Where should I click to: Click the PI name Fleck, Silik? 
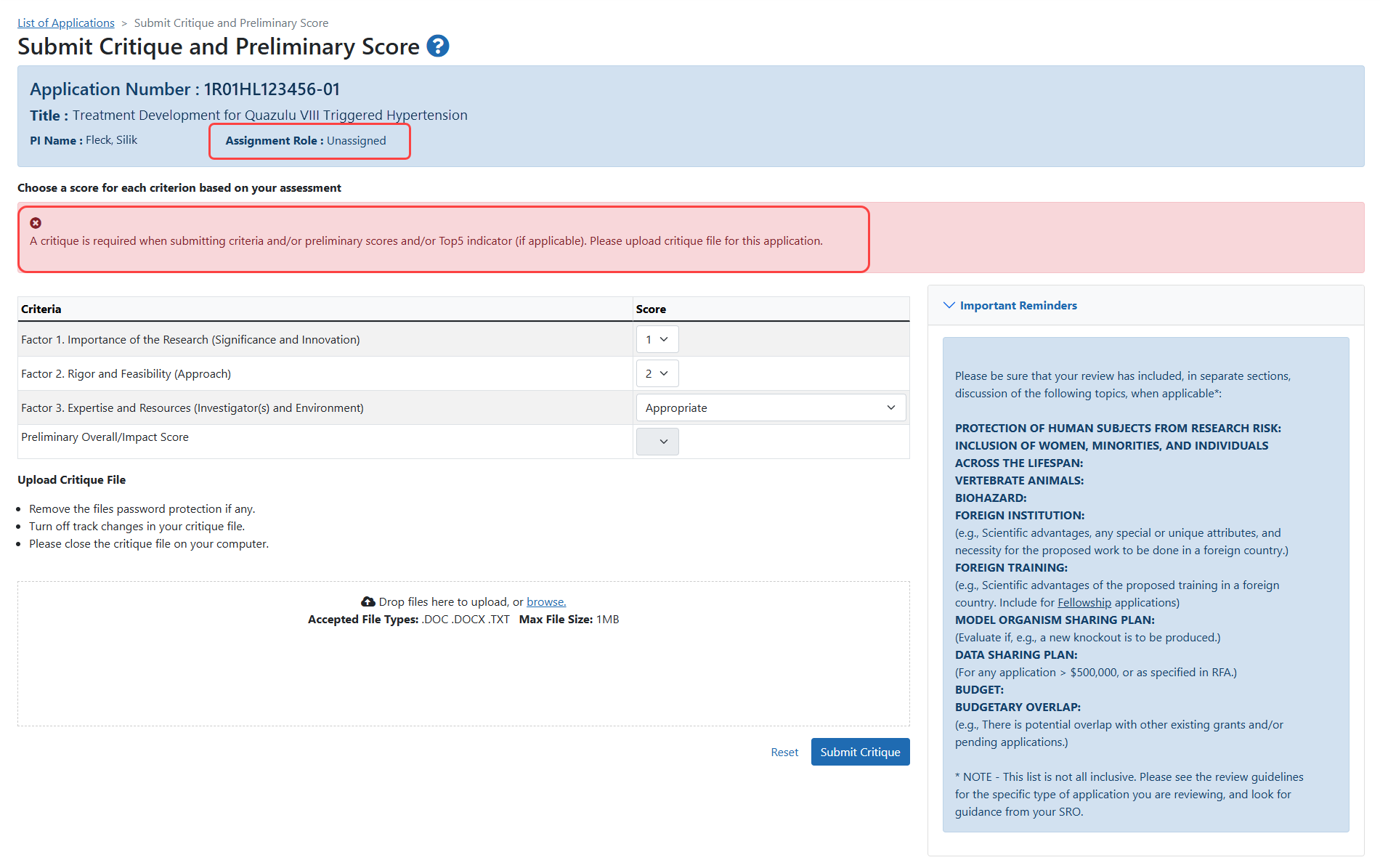(x=111, y=140)
